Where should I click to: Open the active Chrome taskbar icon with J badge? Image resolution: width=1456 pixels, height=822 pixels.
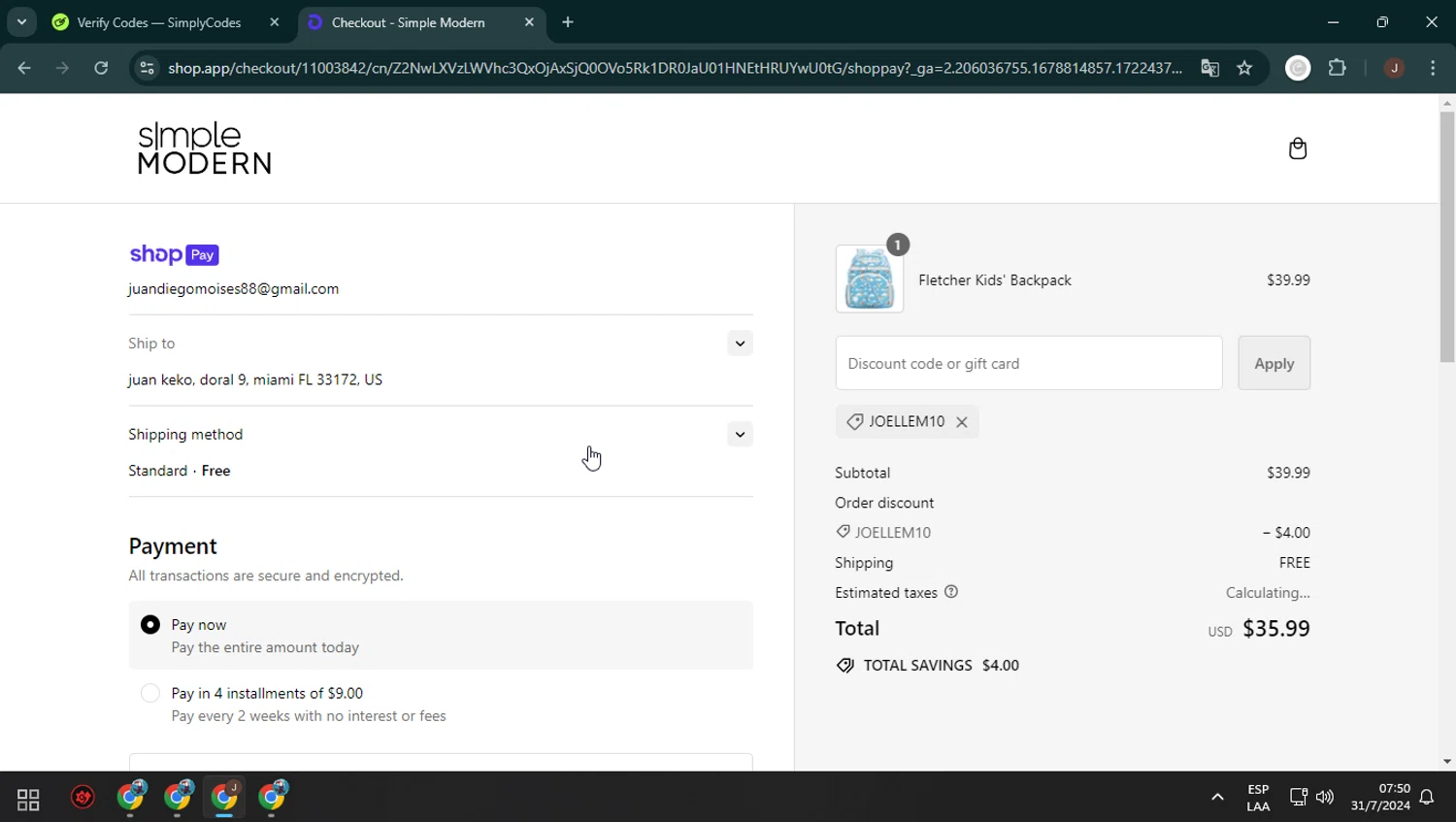(224, 797)
